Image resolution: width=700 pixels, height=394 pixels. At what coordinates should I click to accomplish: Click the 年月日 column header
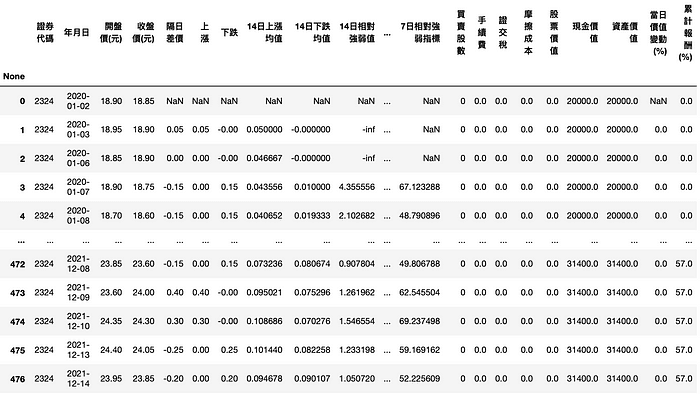[x=76, y=33]
